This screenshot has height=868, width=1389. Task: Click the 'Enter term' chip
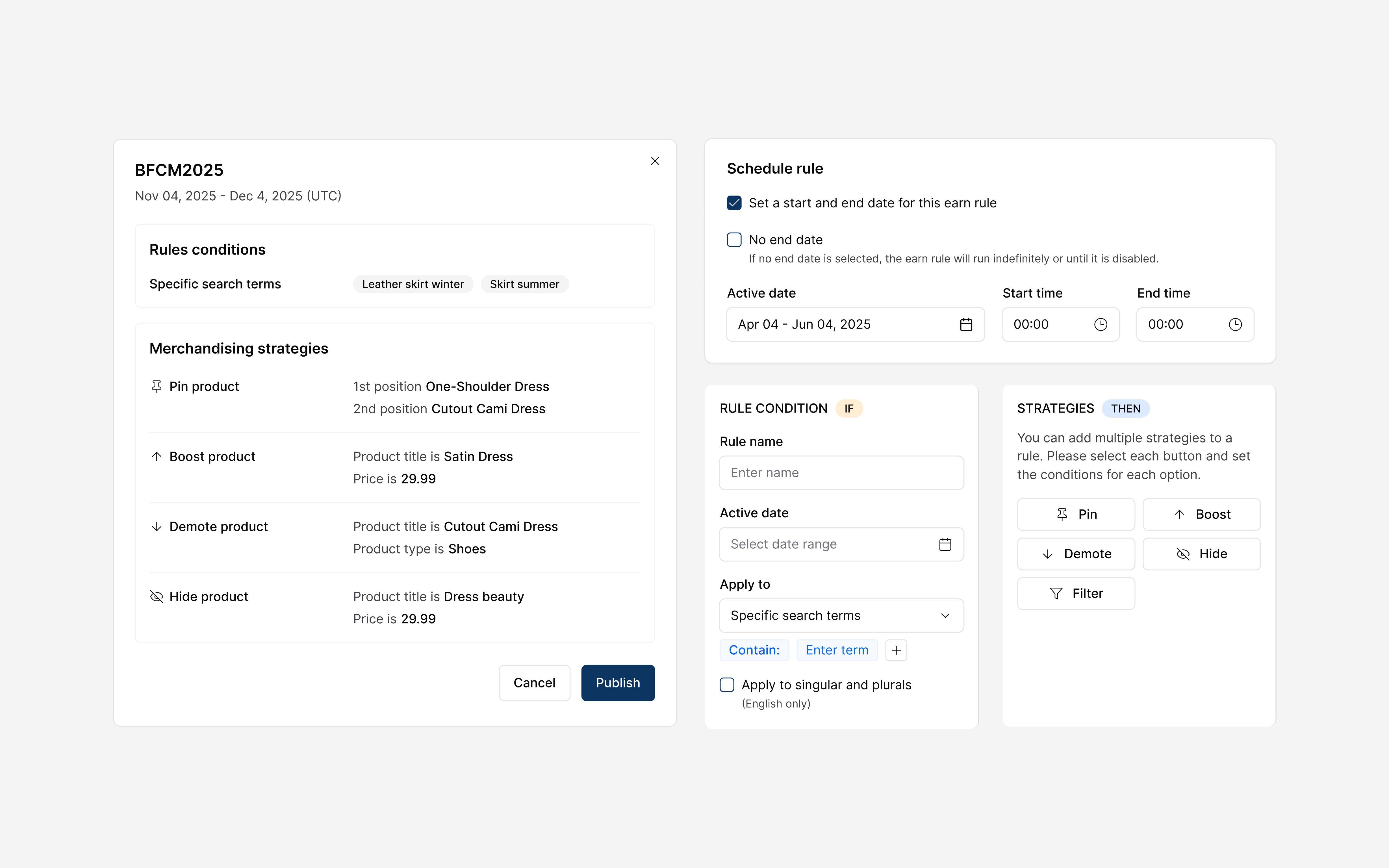837,650
